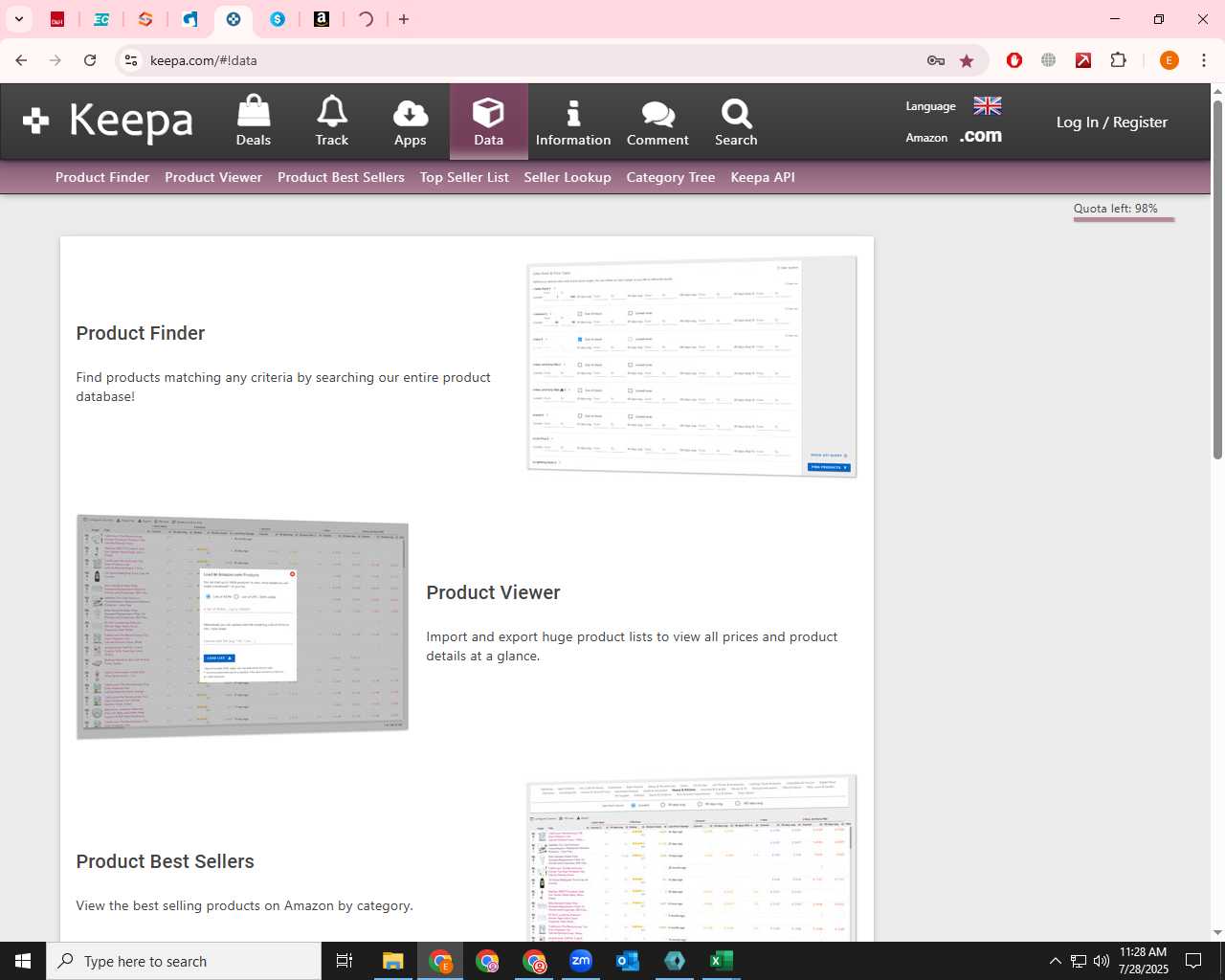The width and height of the screenshot is (1225, 980).
Task: Open Top Seller List submenu tab
Action: 464,177
